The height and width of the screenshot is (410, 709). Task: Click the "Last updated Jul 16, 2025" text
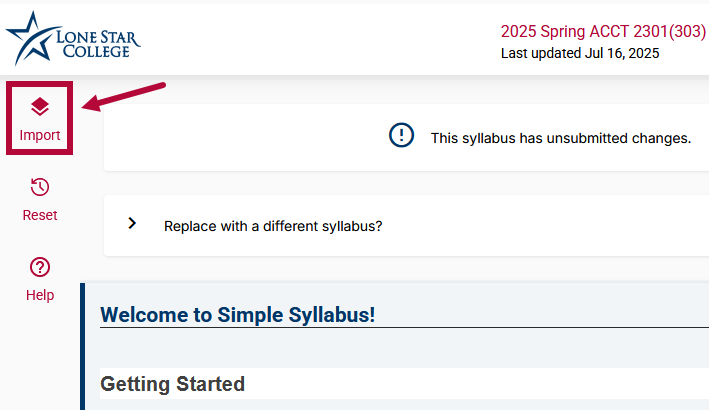[x=580, y=54]
